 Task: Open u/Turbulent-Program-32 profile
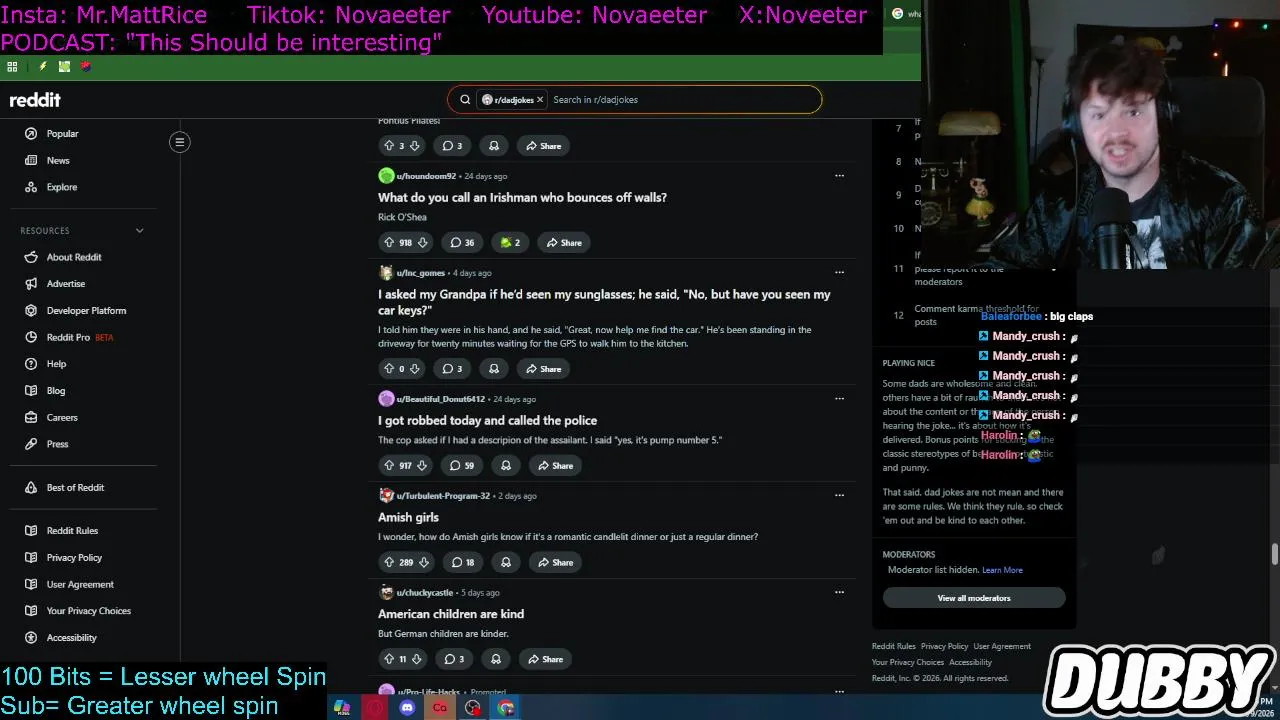click(x=443, y=496)
